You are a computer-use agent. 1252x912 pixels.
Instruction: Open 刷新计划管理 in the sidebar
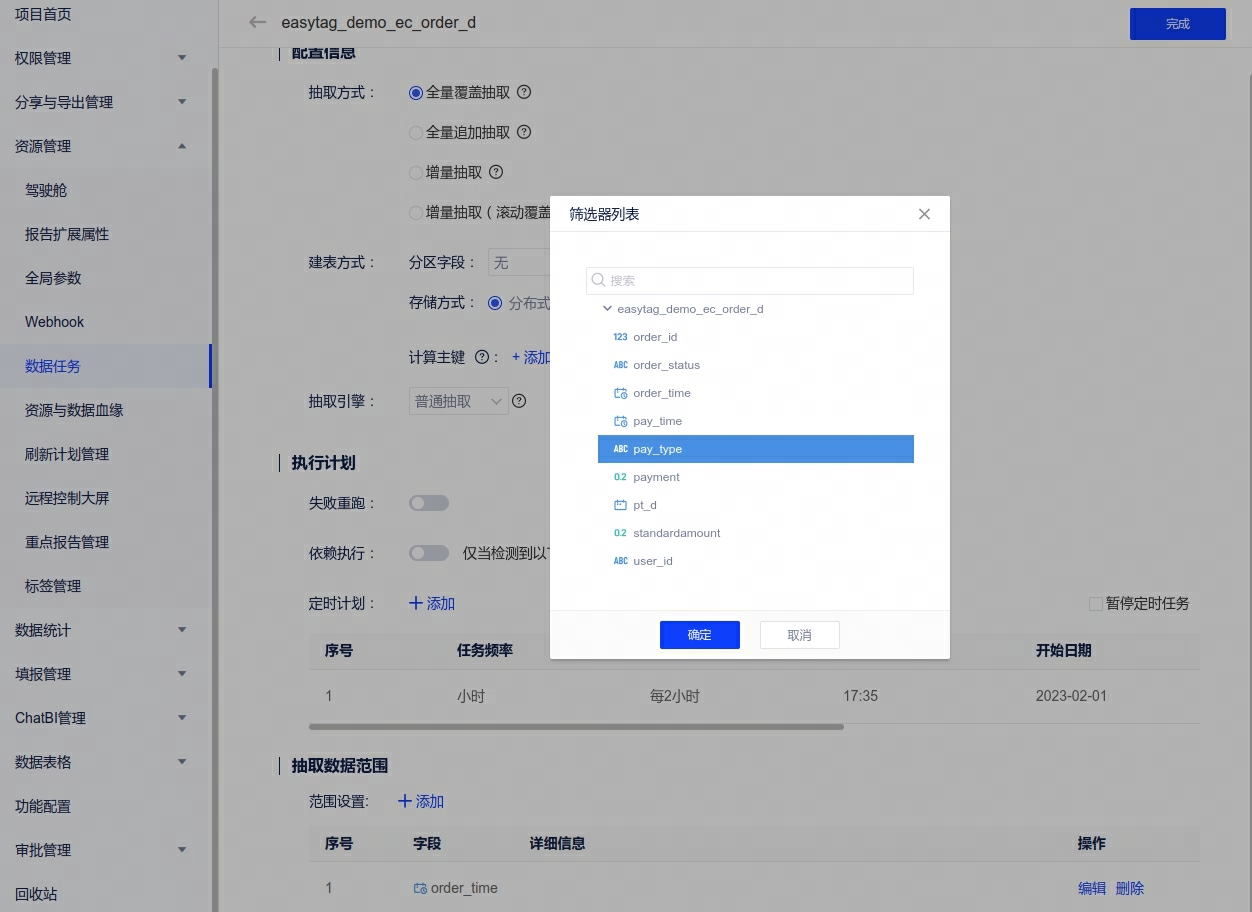pos(67,454)
